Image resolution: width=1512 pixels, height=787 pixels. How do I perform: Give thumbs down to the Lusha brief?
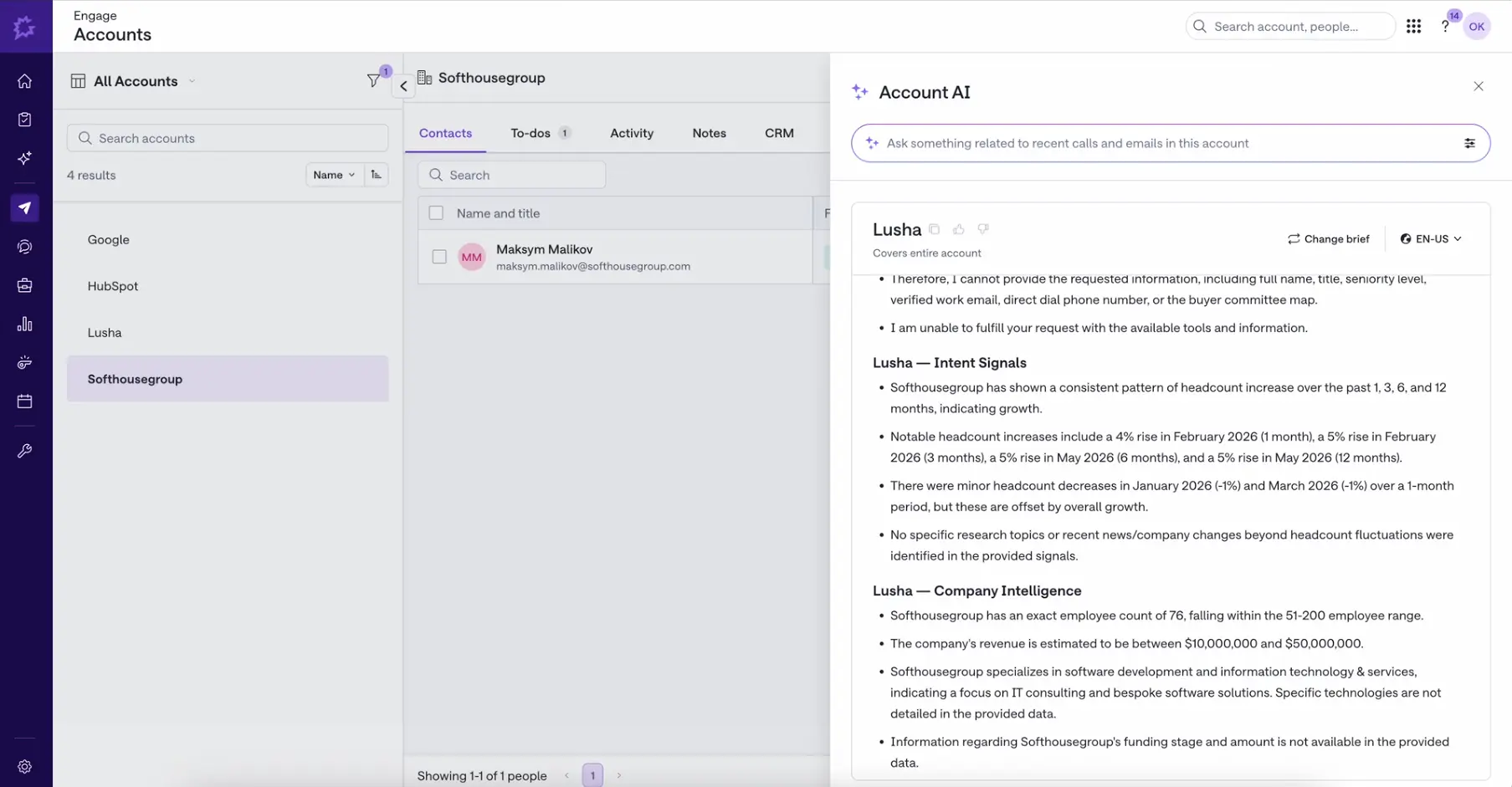[x=983, y=229]
